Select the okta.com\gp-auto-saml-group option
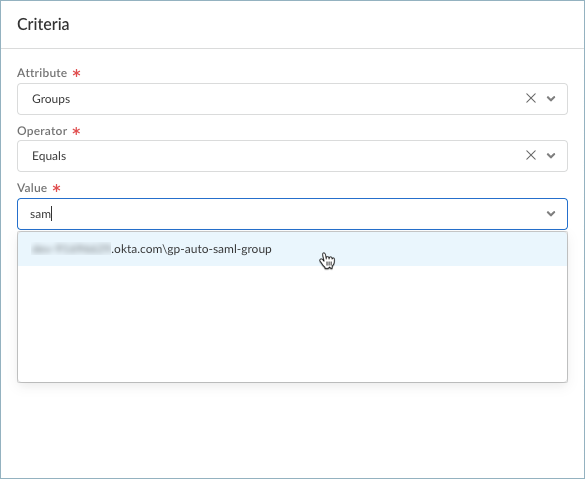The height and width of the screenshot is (479, 585). point(292,249)
